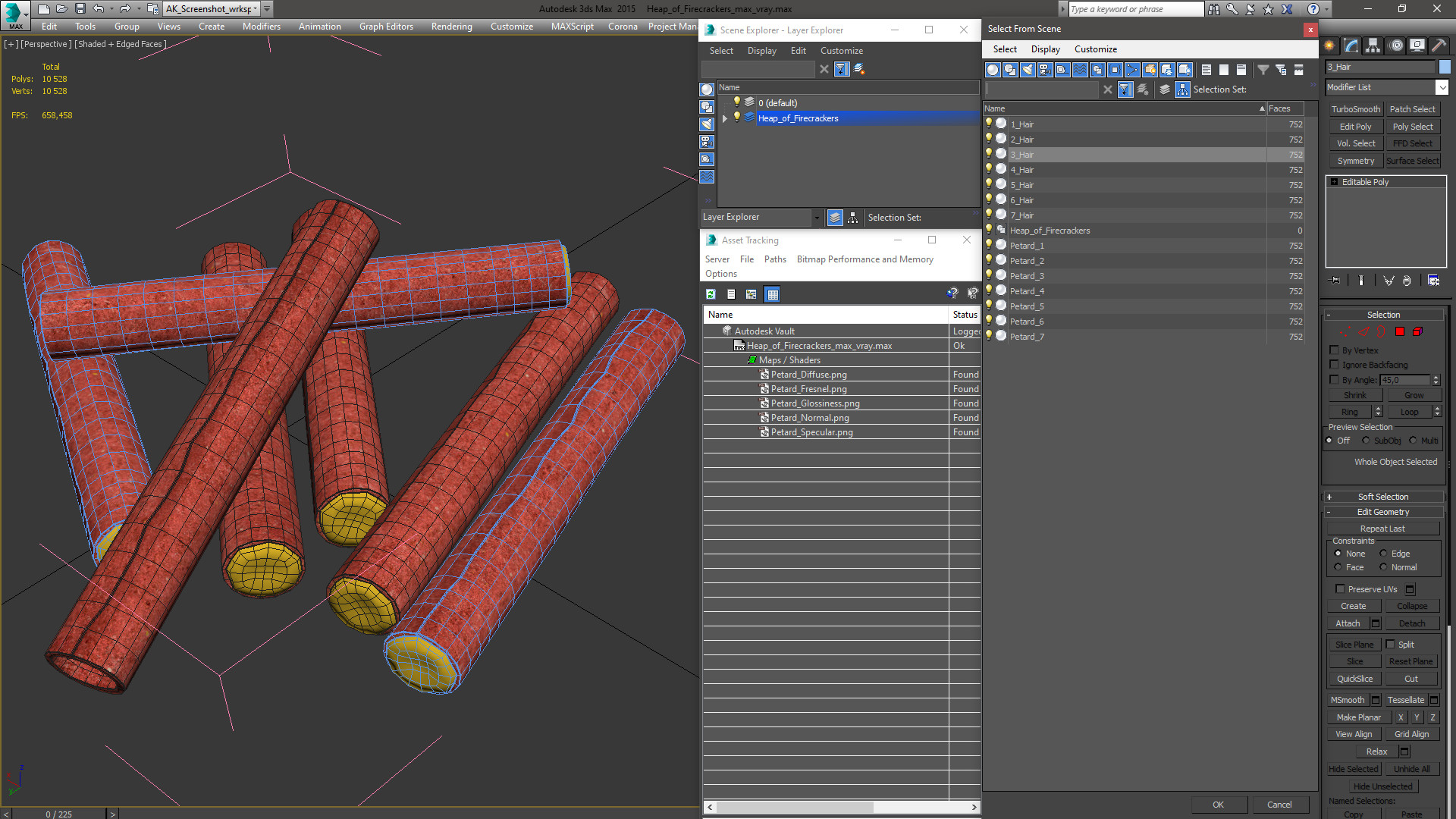Click the Undo arrow in title toolbar
The image size is (1456, 819).
99,9
